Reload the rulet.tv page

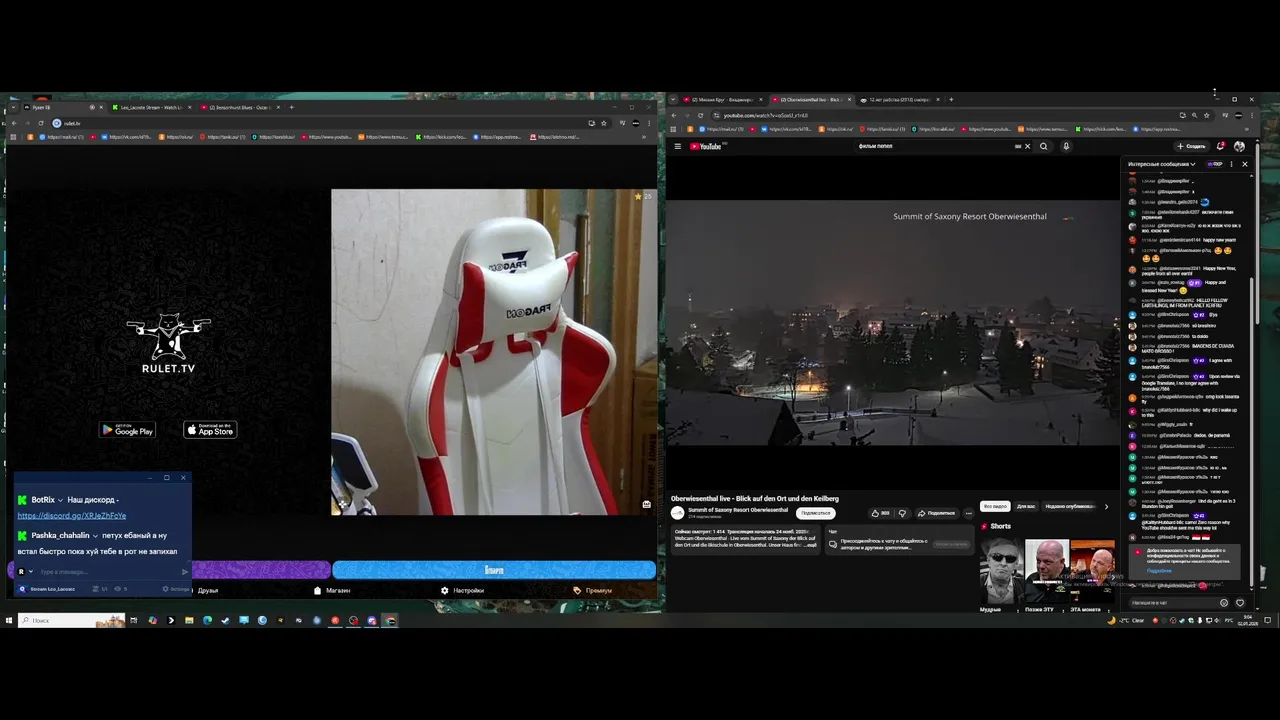(x=40, y=123)
